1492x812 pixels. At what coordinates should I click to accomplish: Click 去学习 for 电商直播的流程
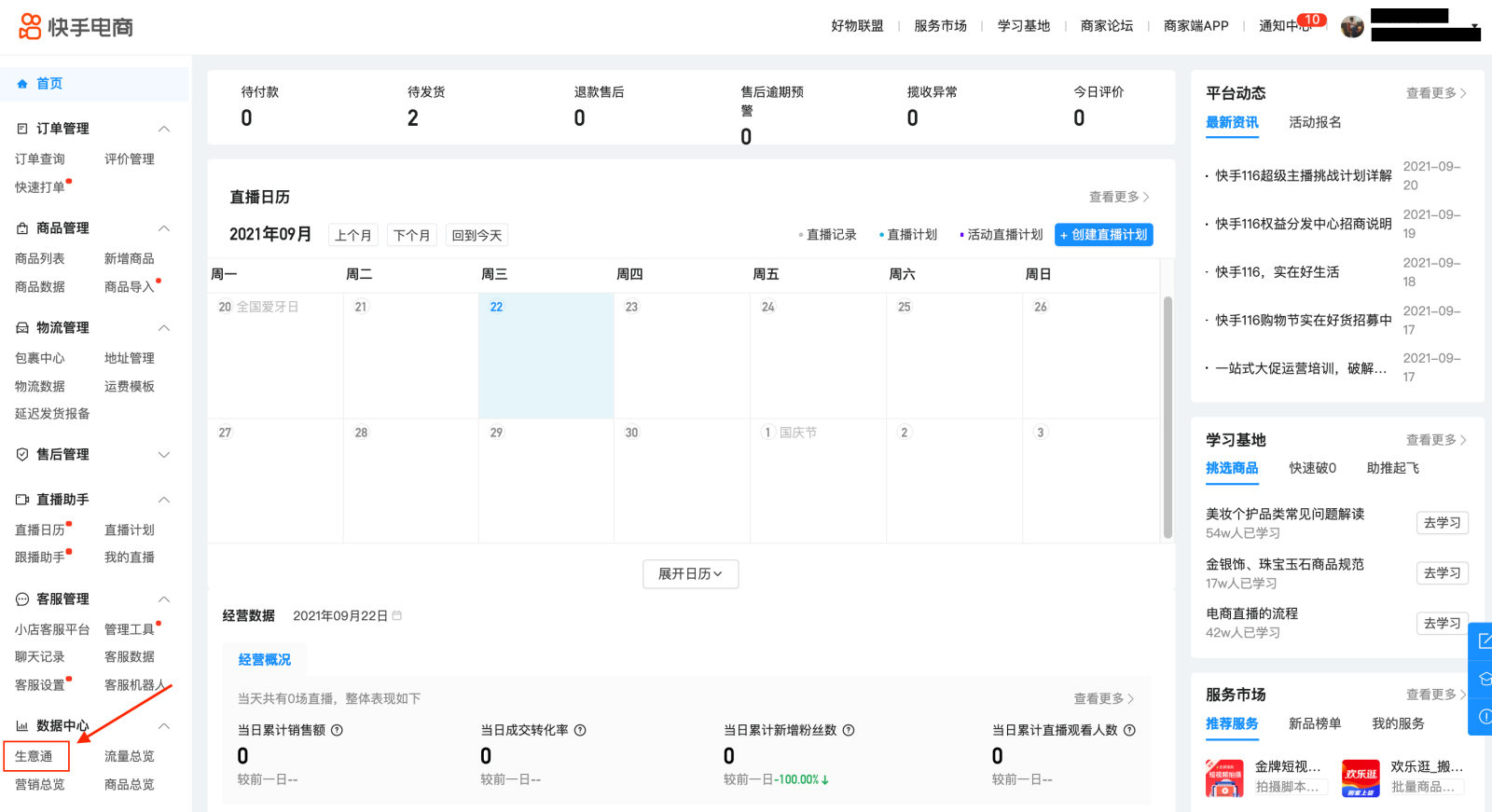[x=1442, y=623]
